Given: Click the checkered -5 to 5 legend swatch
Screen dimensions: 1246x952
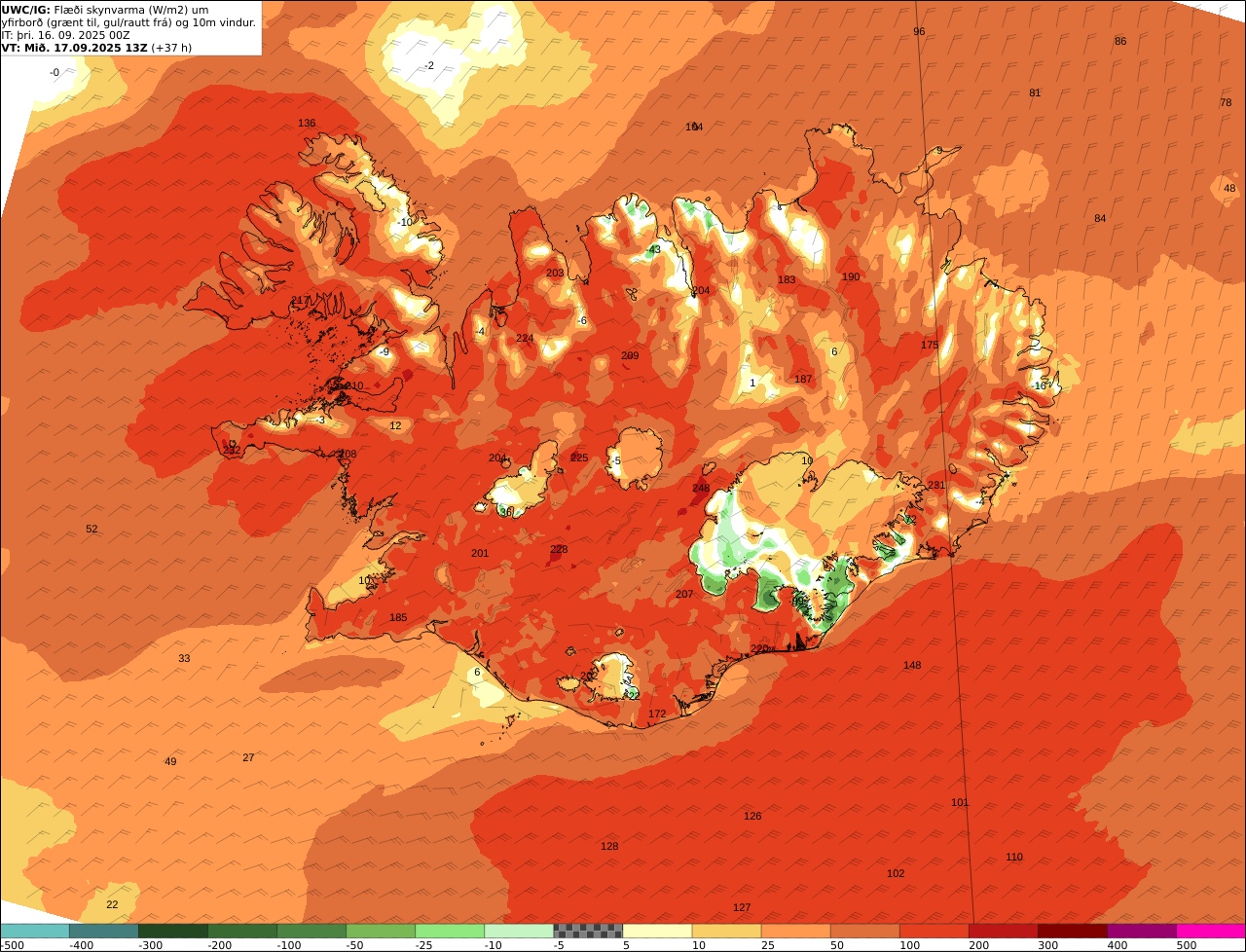Looking at the screenshot, I should 588,931.
